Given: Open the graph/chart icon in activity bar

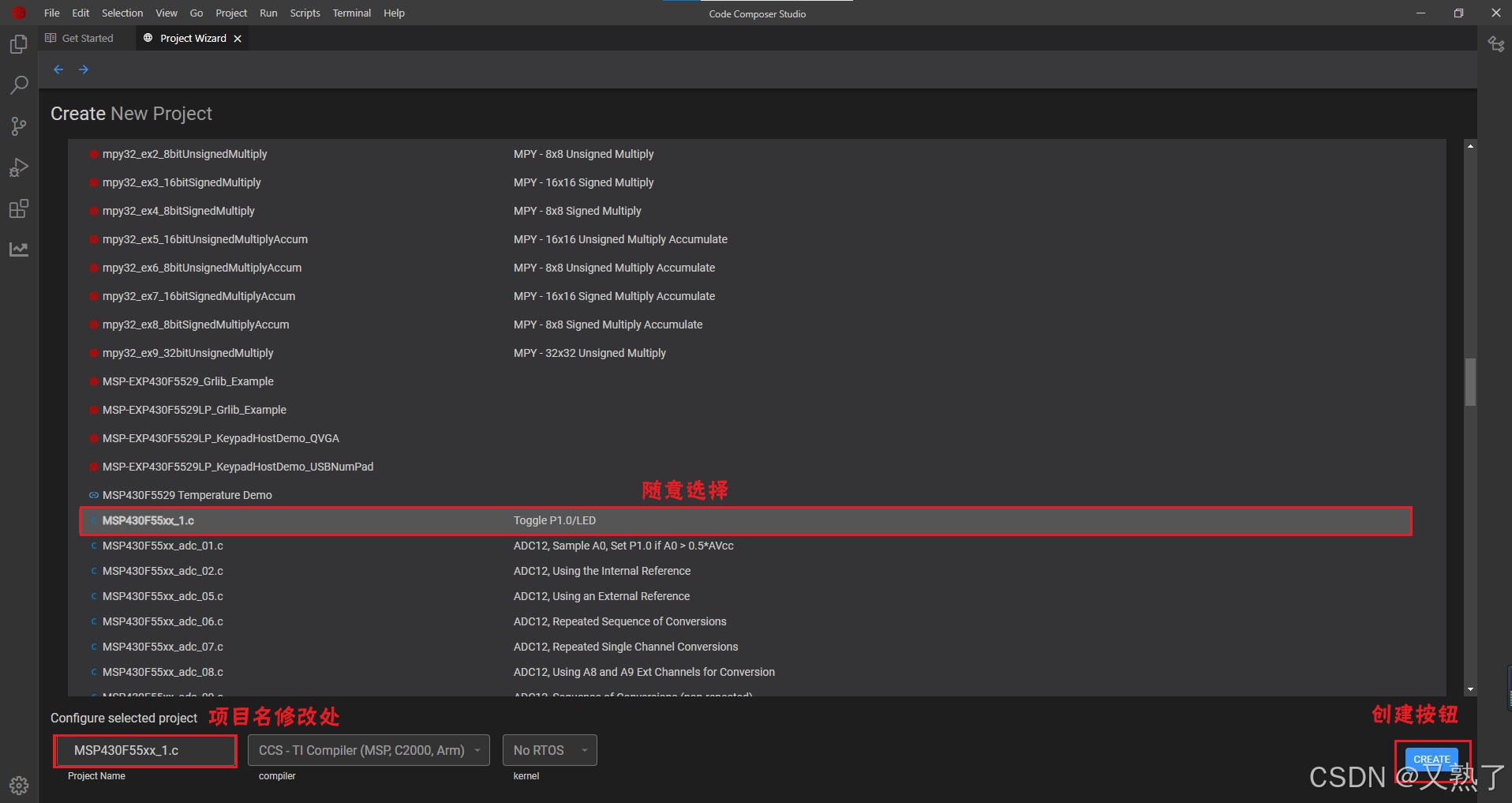Looking at the screenshot, I should coord(19,250).
